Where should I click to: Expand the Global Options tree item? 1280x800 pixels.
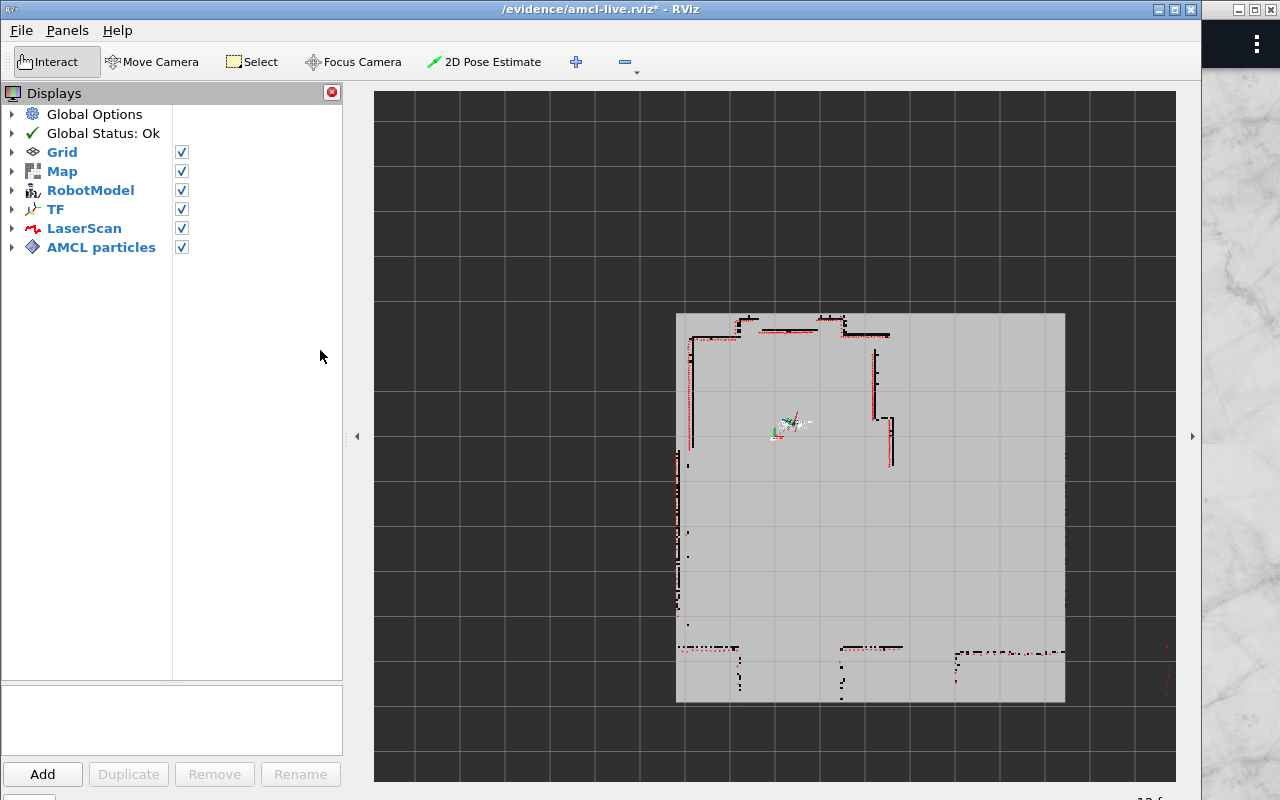(x=12, y=114)
